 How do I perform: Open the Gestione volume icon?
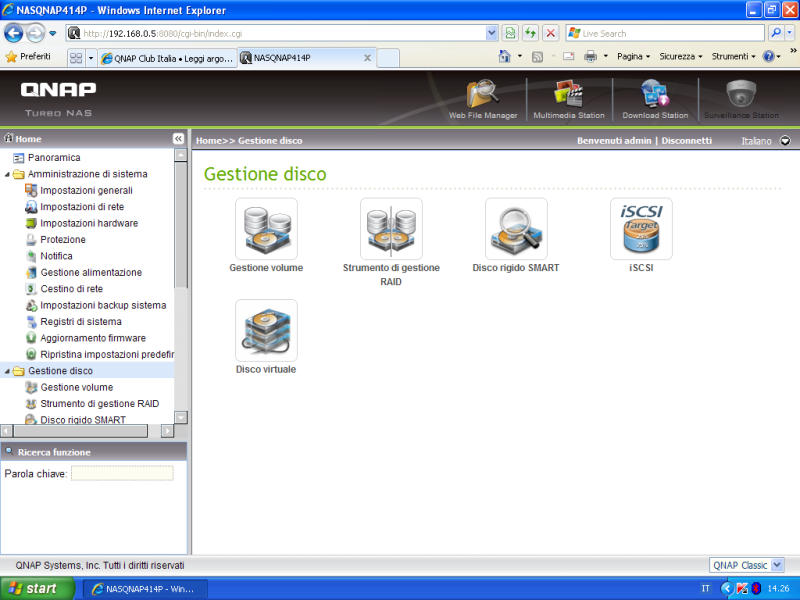point(266,229)
